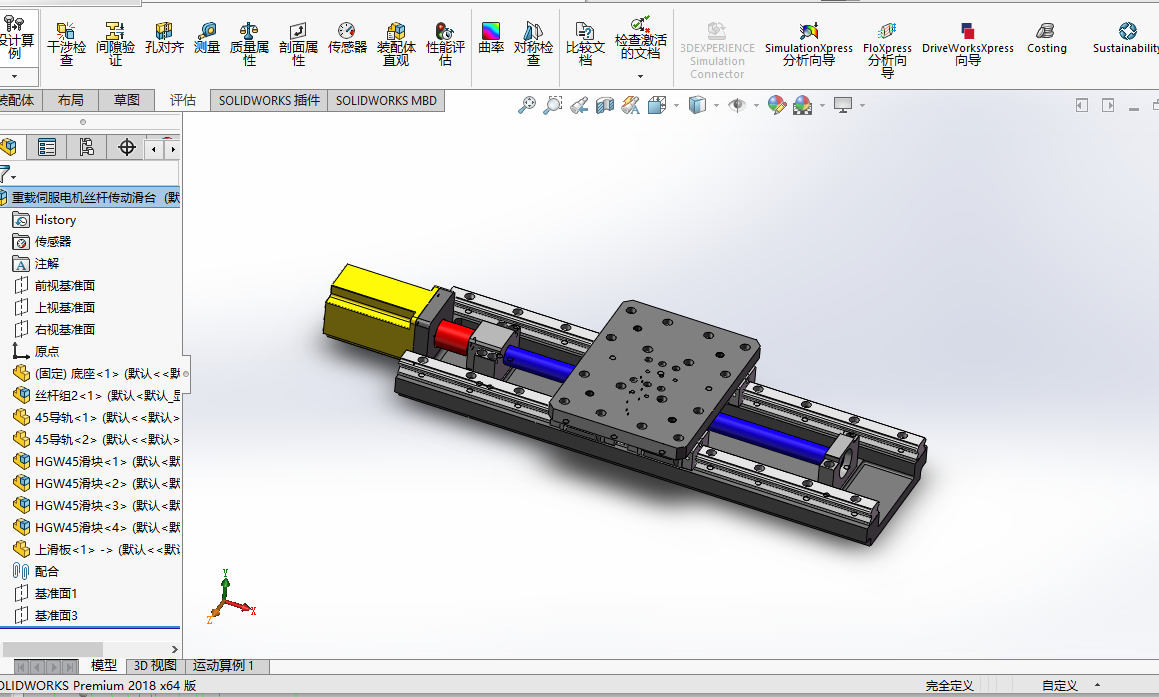1159x697 pixels.
Task: Click Zoom to Fit in view toolbar
Action: click(527, 105)
